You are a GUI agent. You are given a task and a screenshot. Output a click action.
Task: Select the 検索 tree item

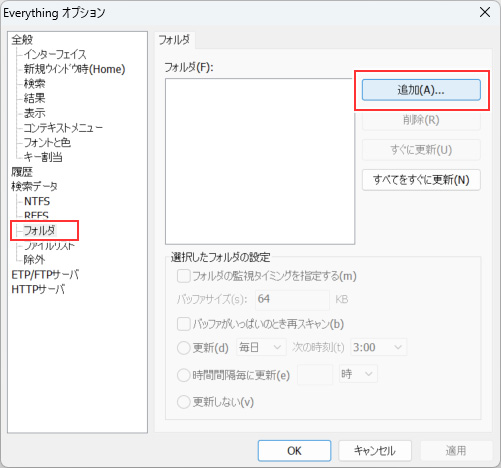click(x=34, y=84)
